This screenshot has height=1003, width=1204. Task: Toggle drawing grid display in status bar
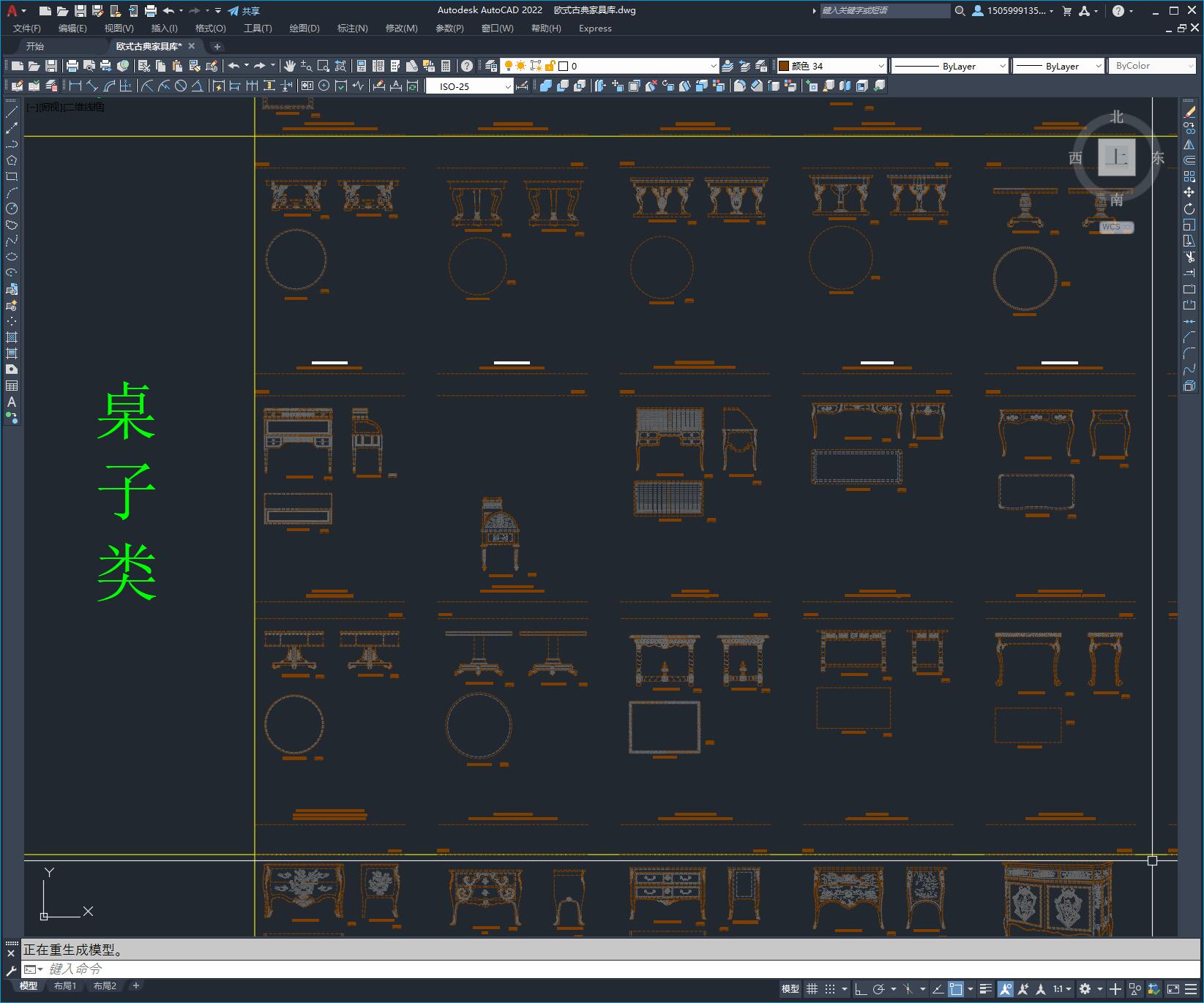click(x=812, y=989)
